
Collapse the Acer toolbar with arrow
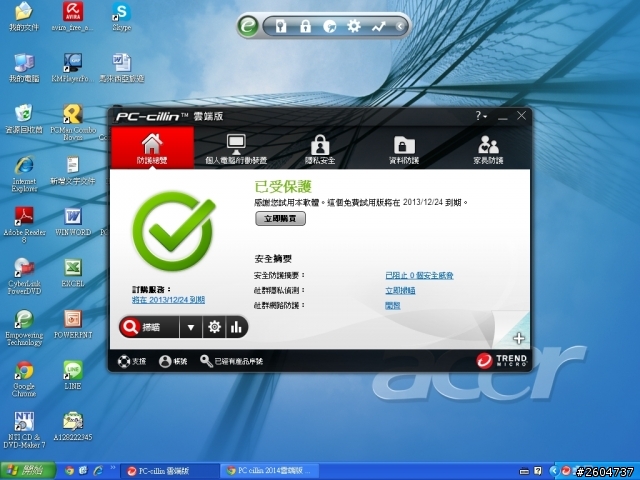[x=400, y=27]
